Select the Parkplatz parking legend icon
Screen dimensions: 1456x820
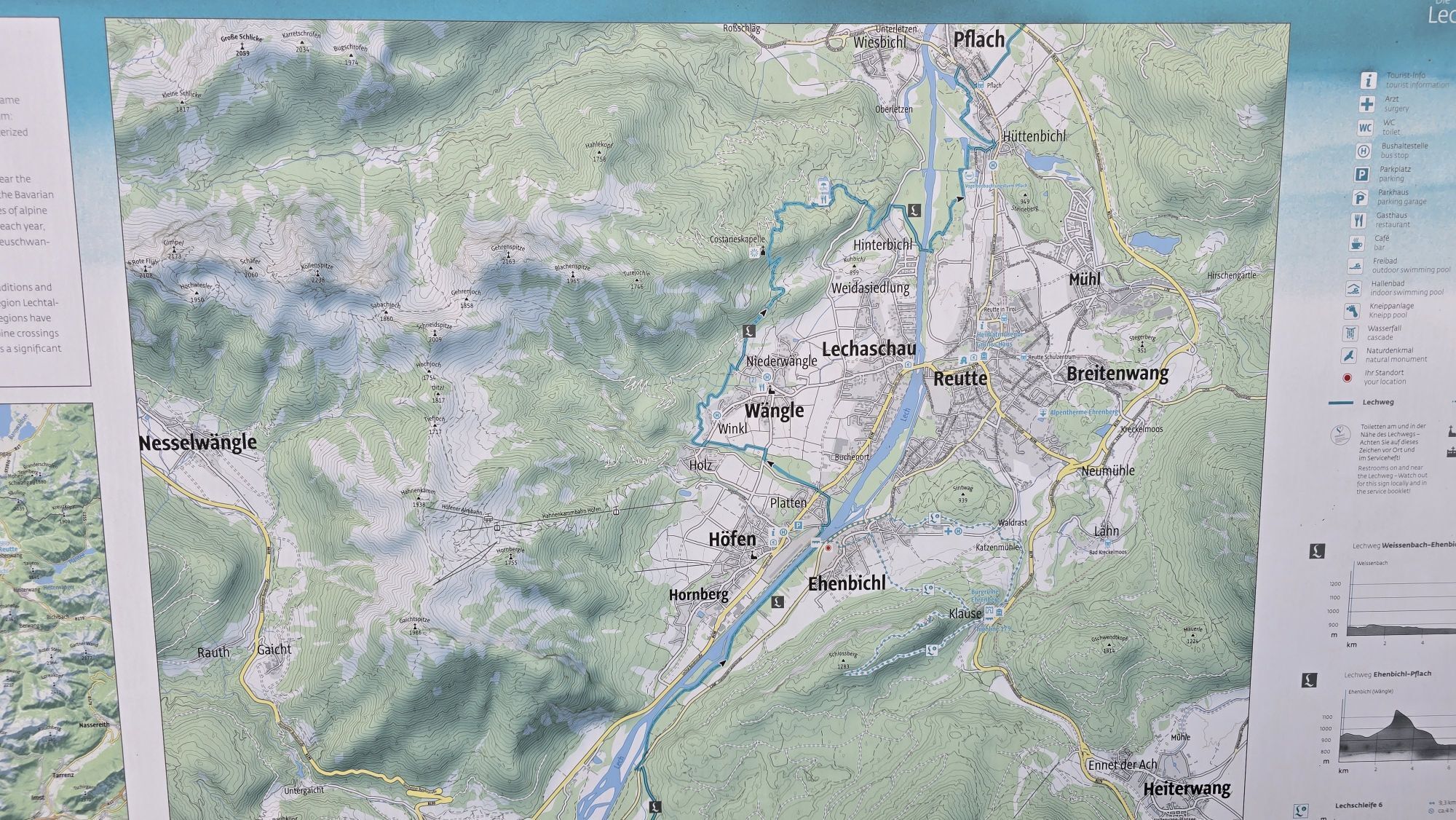[1361, 175]
